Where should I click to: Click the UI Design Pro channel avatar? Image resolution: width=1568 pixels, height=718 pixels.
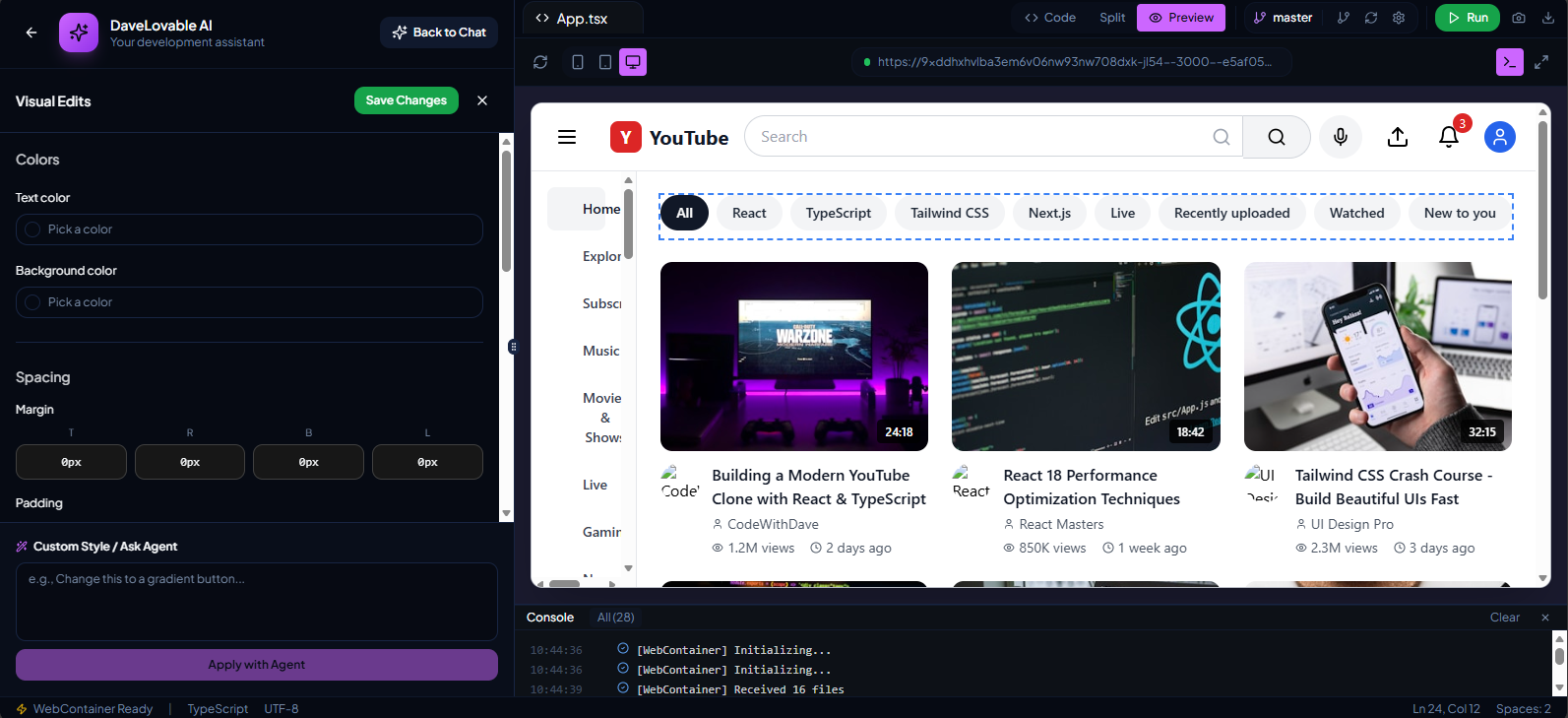pos(1263,483)
